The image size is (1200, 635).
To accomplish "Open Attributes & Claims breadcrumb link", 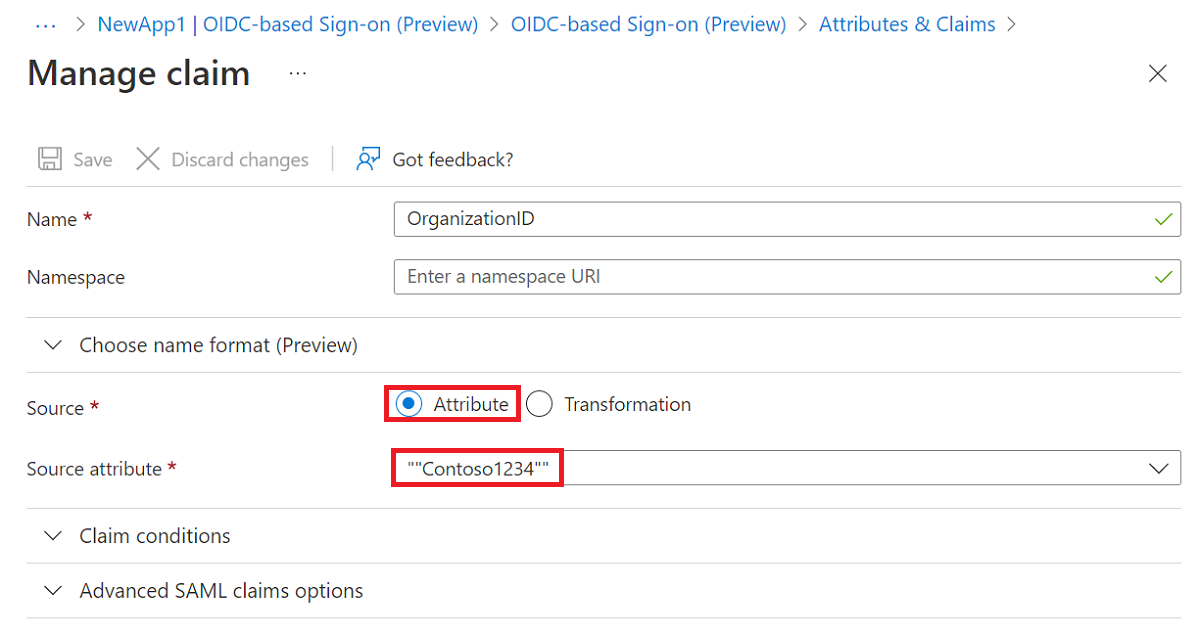I will point(907,24).
